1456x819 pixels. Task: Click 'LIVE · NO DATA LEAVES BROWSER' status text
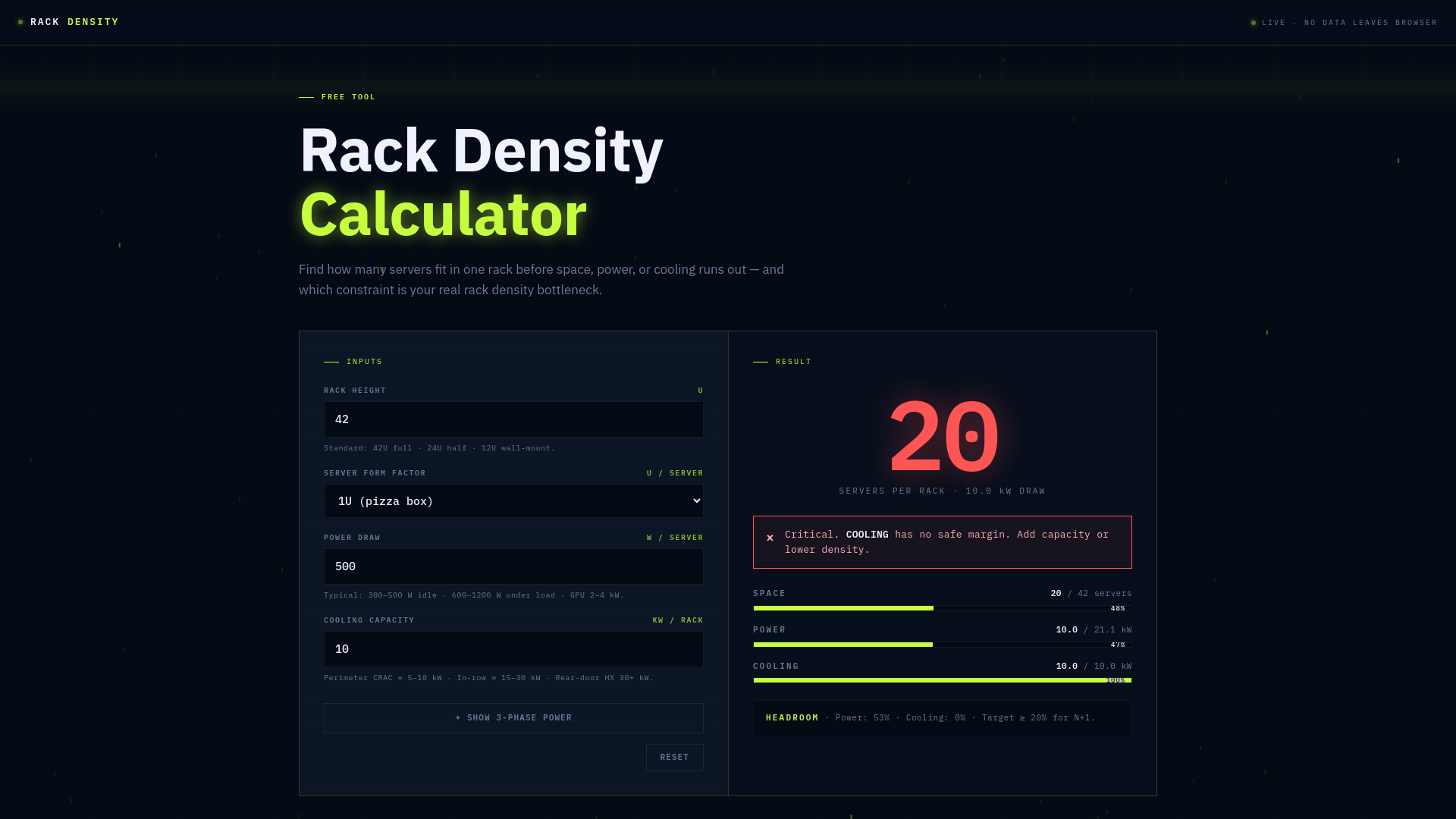click(x=1349, y=23)
